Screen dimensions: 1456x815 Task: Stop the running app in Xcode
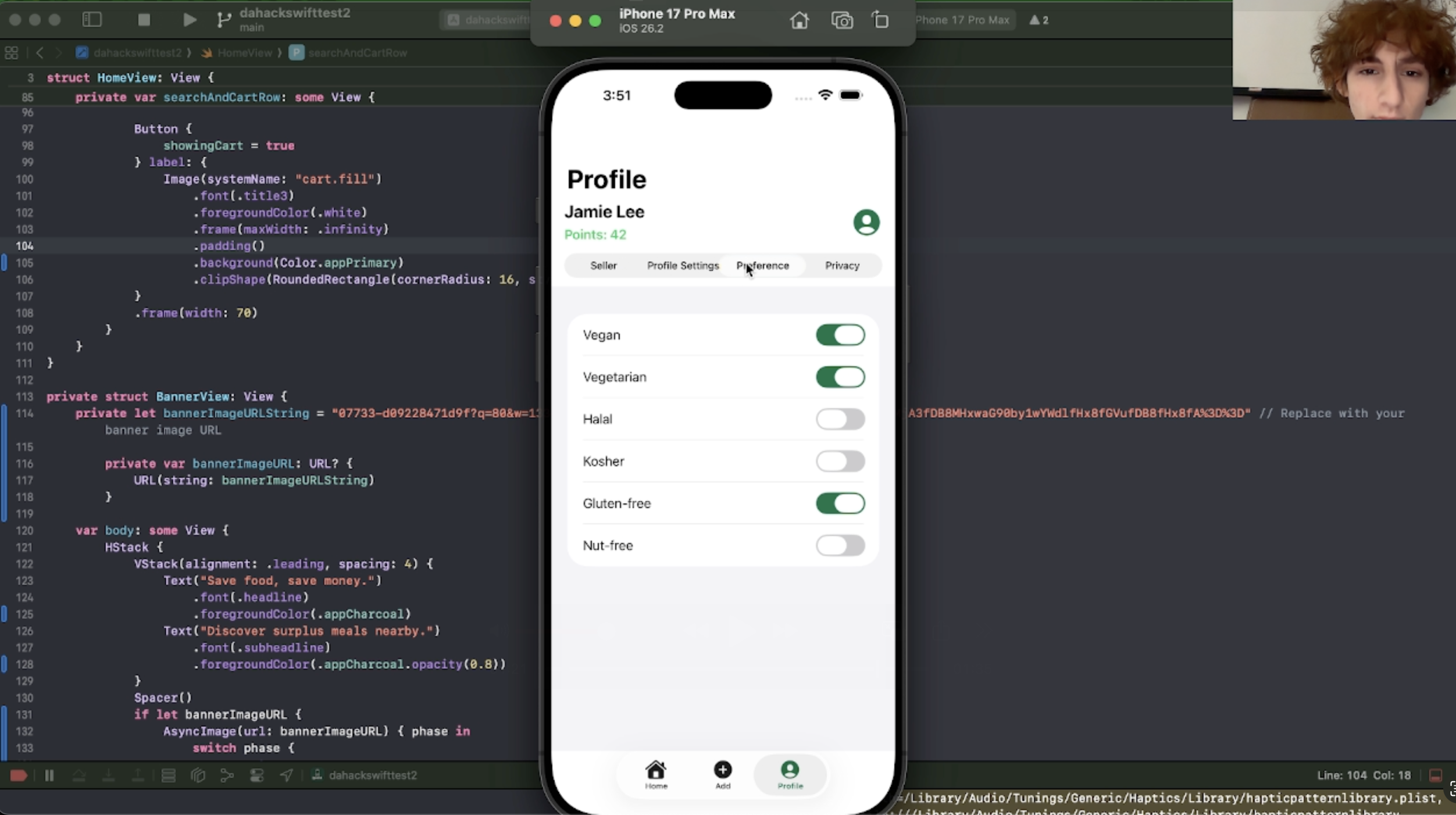point(144,20)
